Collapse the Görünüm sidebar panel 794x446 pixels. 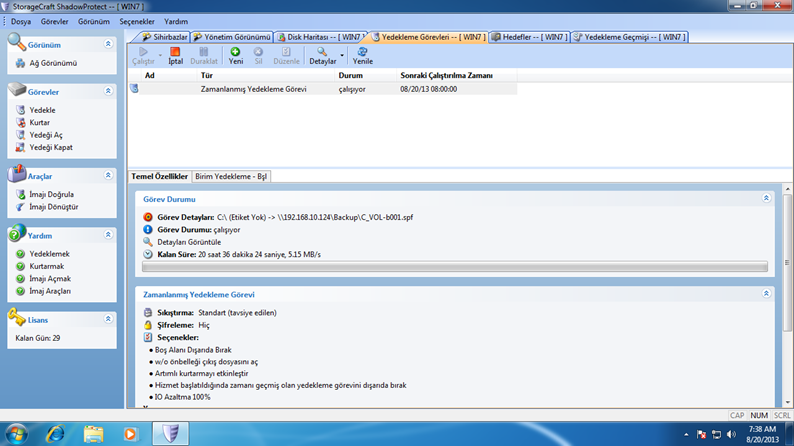pos(108,44)
